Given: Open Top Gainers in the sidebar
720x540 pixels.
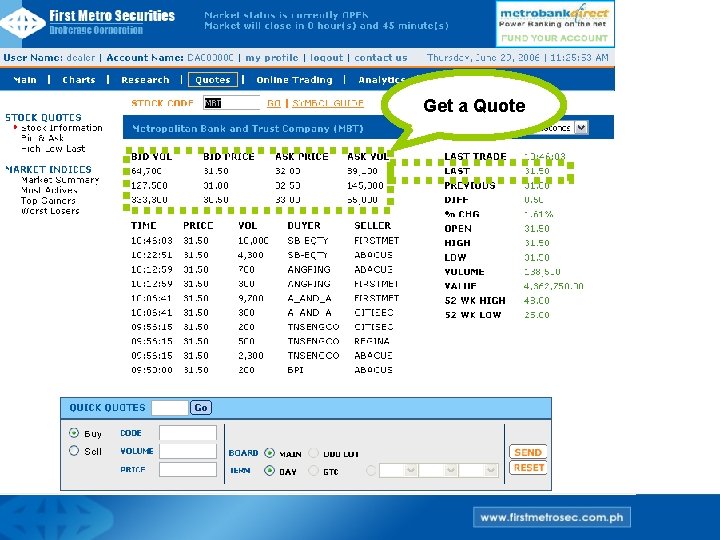Looking at the screenshot, I should point(48,201).
